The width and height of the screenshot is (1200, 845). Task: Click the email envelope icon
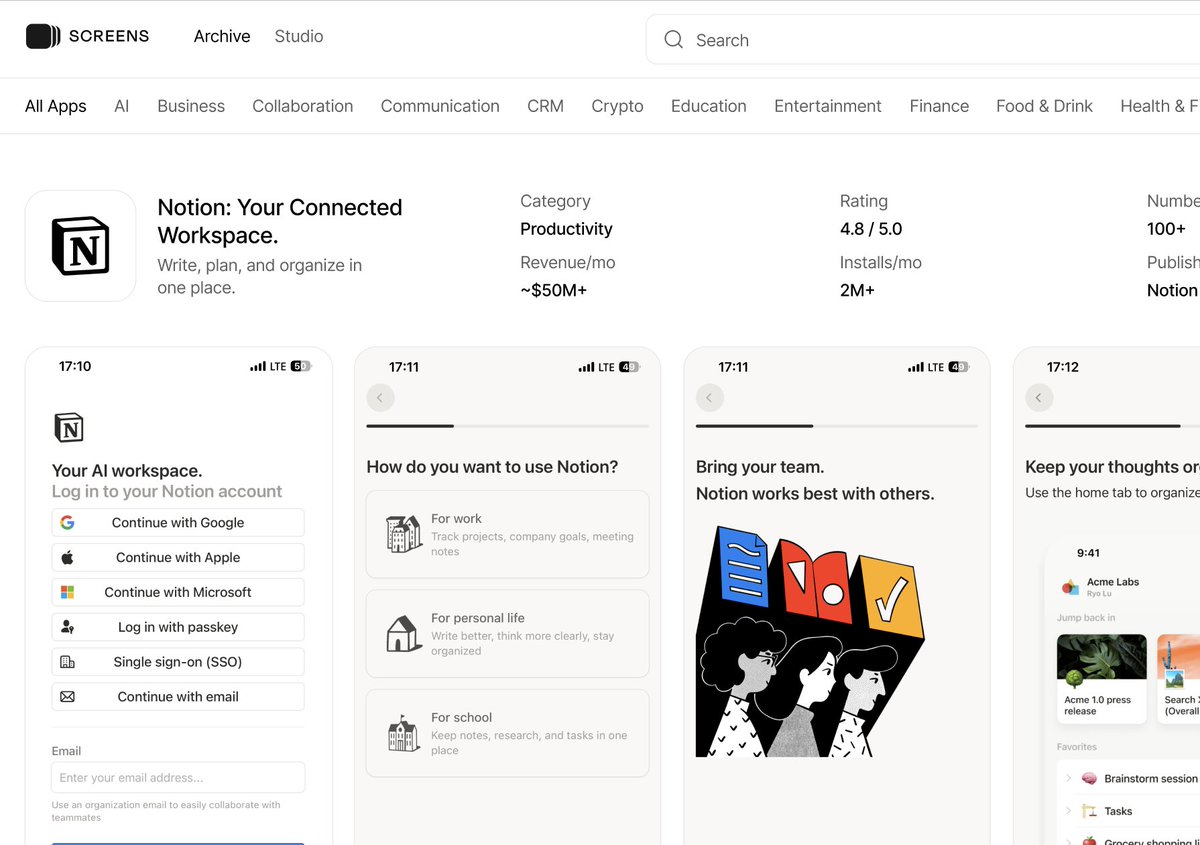[67, 697]
